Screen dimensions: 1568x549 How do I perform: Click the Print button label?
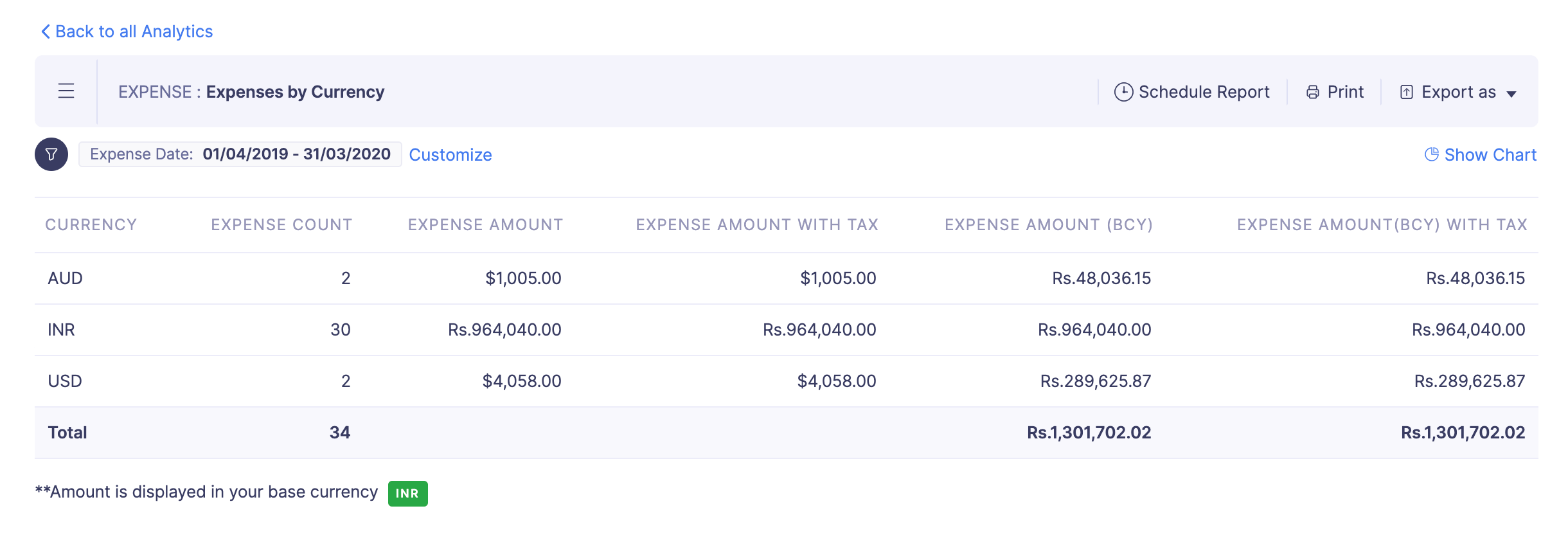coord(1345,92)
